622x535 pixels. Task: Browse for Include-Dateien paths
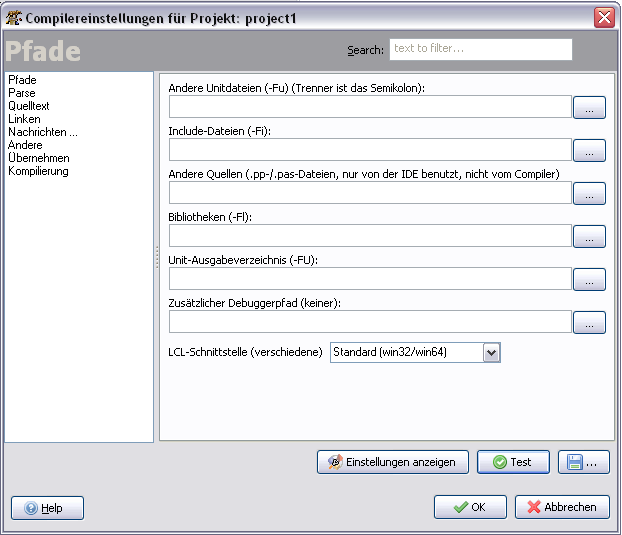tap(589, 150)
